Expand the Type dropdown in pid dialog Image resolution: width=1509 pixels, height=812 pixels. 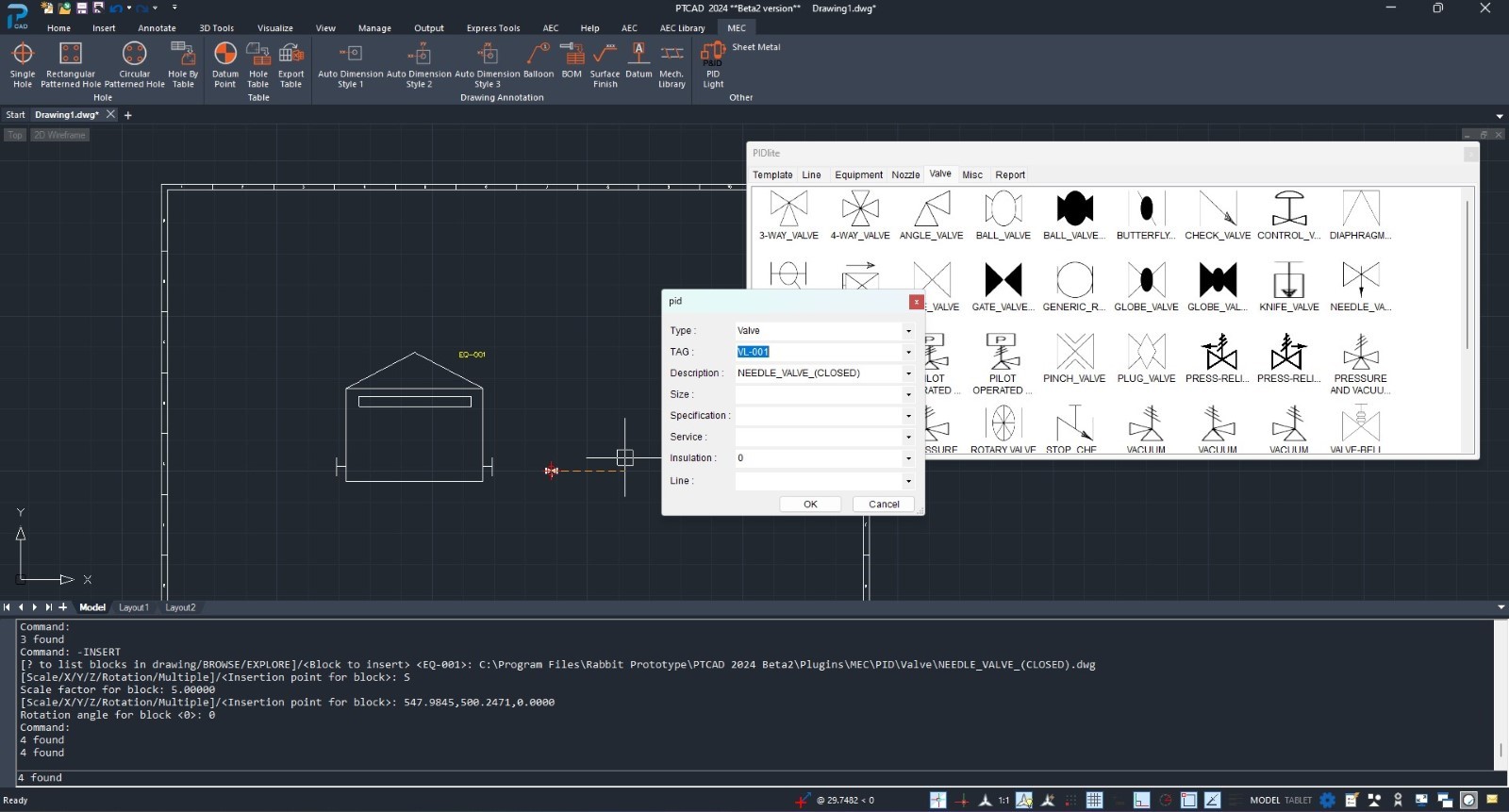point(908,331)
